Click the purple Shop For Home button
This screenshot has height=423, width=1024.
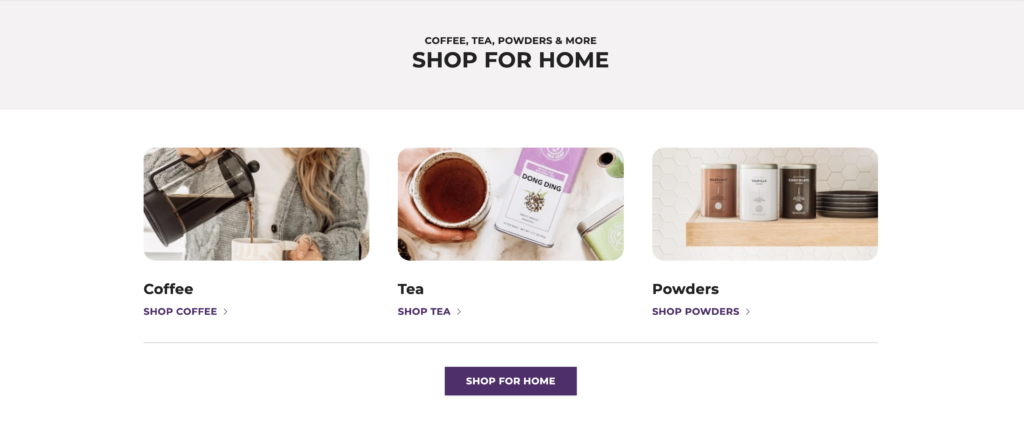click(x=511, y=381)
